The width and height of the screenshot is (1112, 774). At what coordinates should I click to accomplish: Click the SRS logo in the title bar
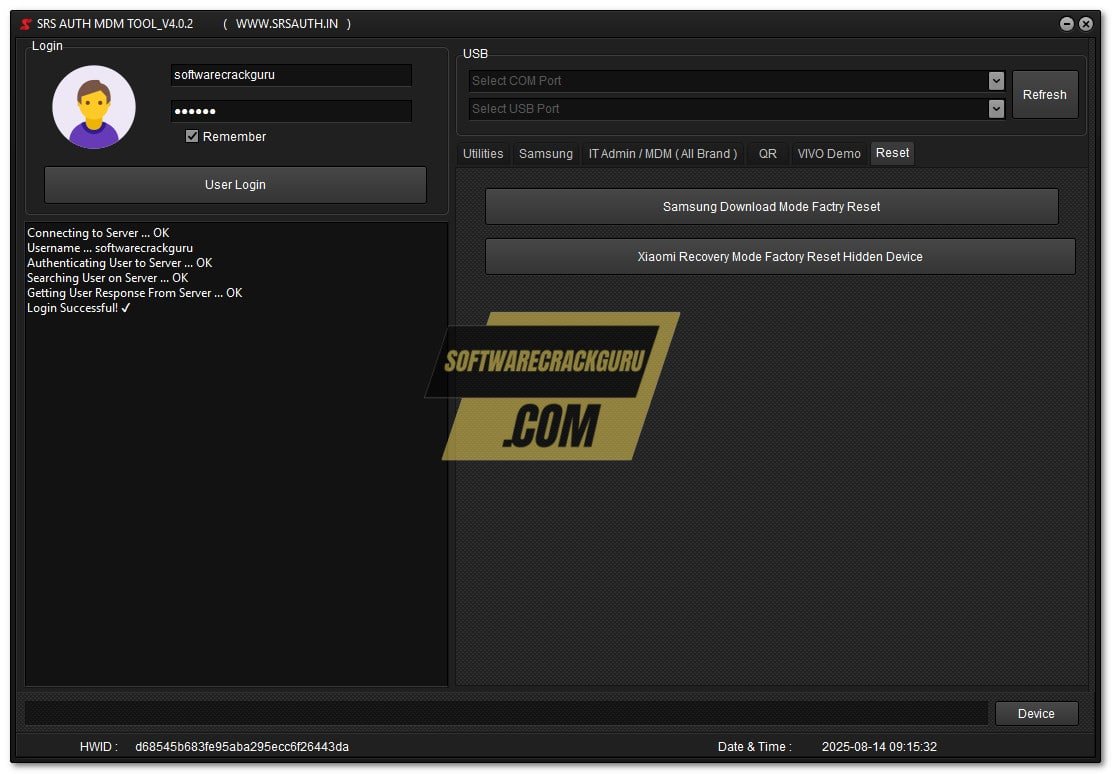pos(27,23)
